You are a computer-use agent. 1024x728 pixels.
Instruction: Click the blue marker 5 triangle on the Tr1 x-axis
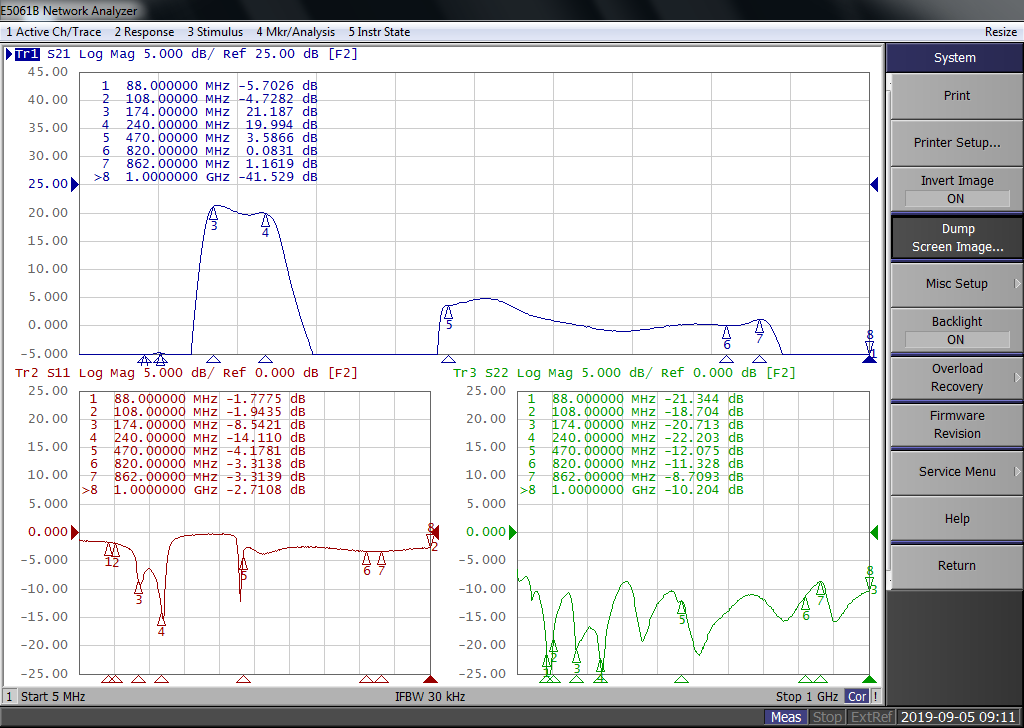pos(448,359)
